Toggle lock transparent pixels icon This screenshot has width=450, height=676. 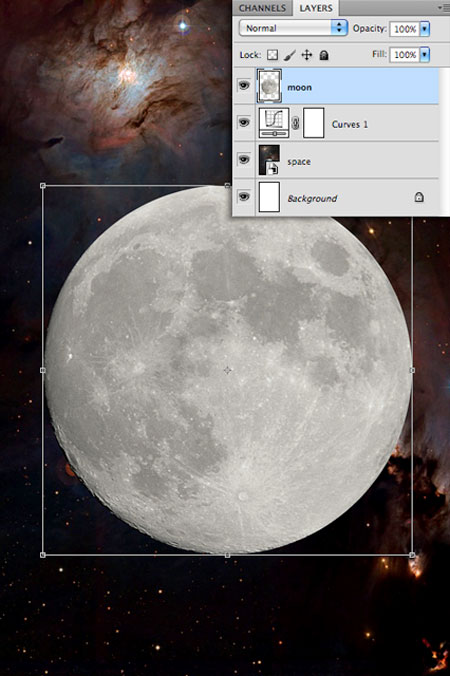[x=272, y=55]
